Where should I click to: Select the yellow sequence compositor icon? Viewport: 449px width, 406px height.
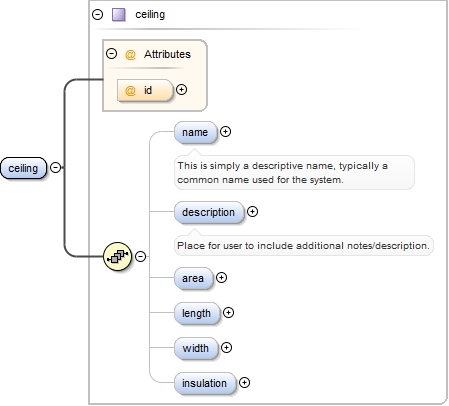(118, 256)
